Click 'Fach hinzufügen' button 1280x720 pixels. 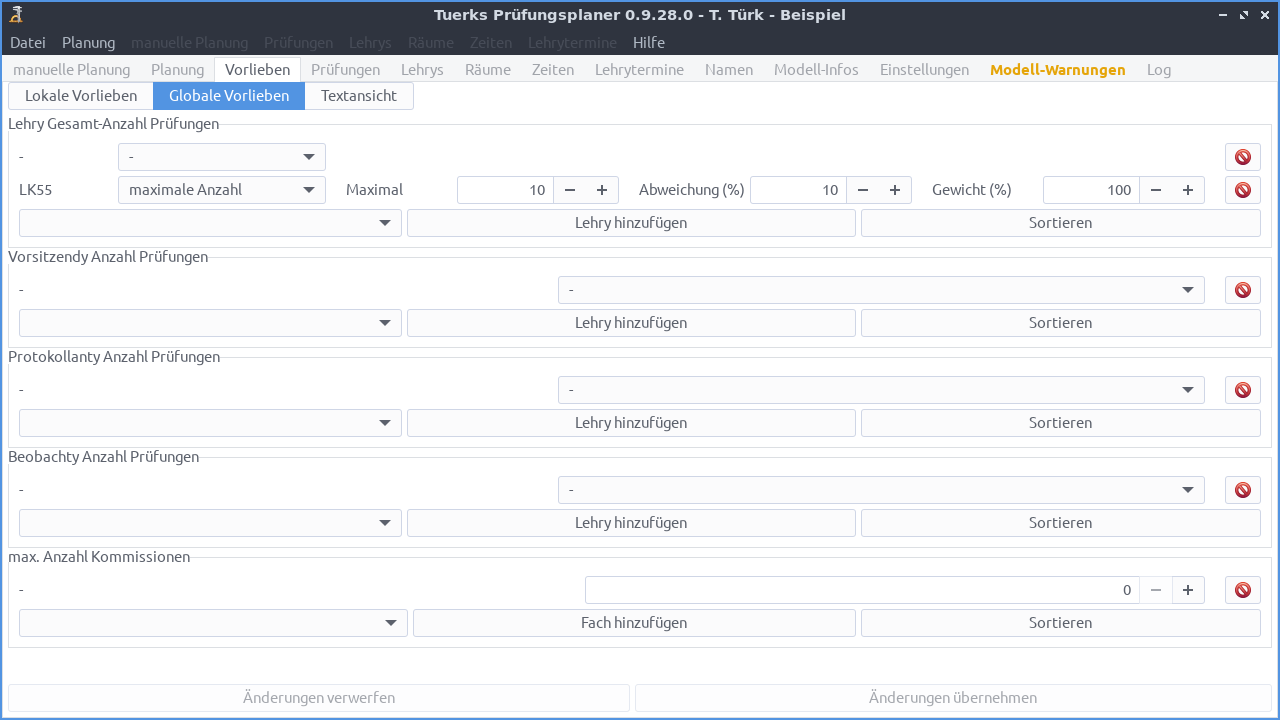[x=634, y=623]
